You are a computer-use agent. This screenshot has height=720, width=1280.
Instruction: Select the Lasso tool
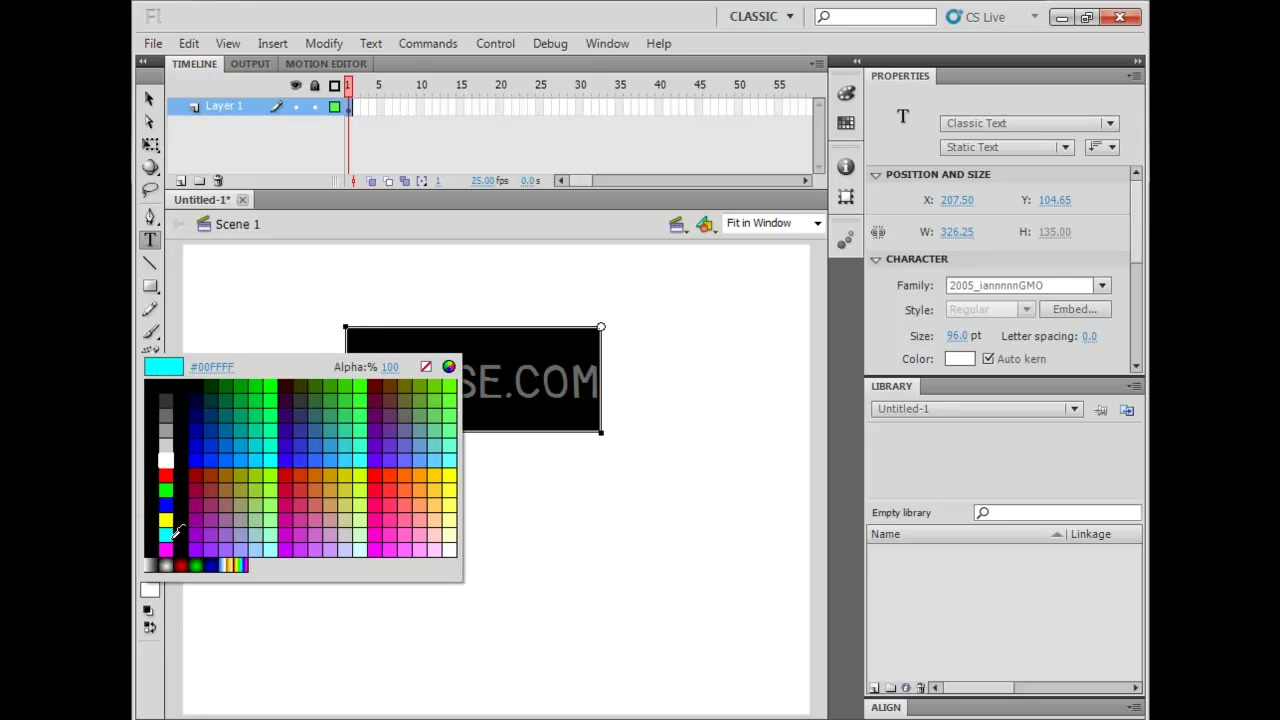tap(150, 190)
